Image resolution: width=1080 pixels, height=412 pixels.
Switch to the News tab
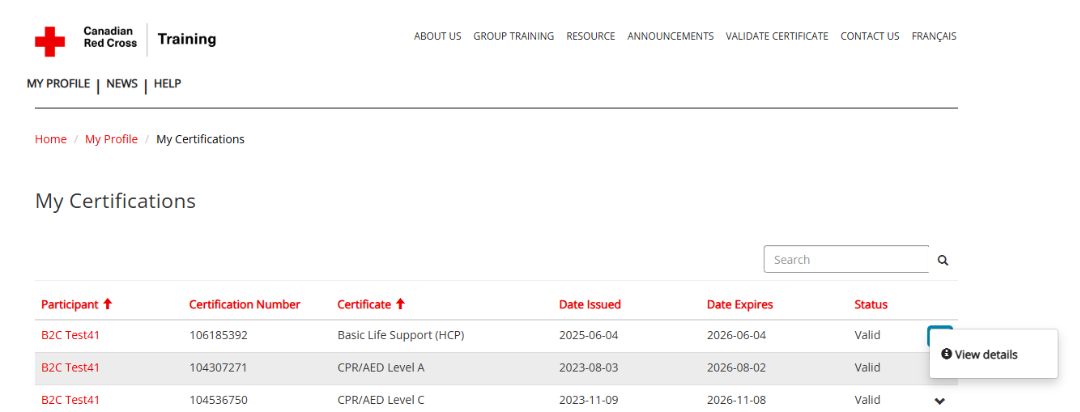(x=122, y=84)
